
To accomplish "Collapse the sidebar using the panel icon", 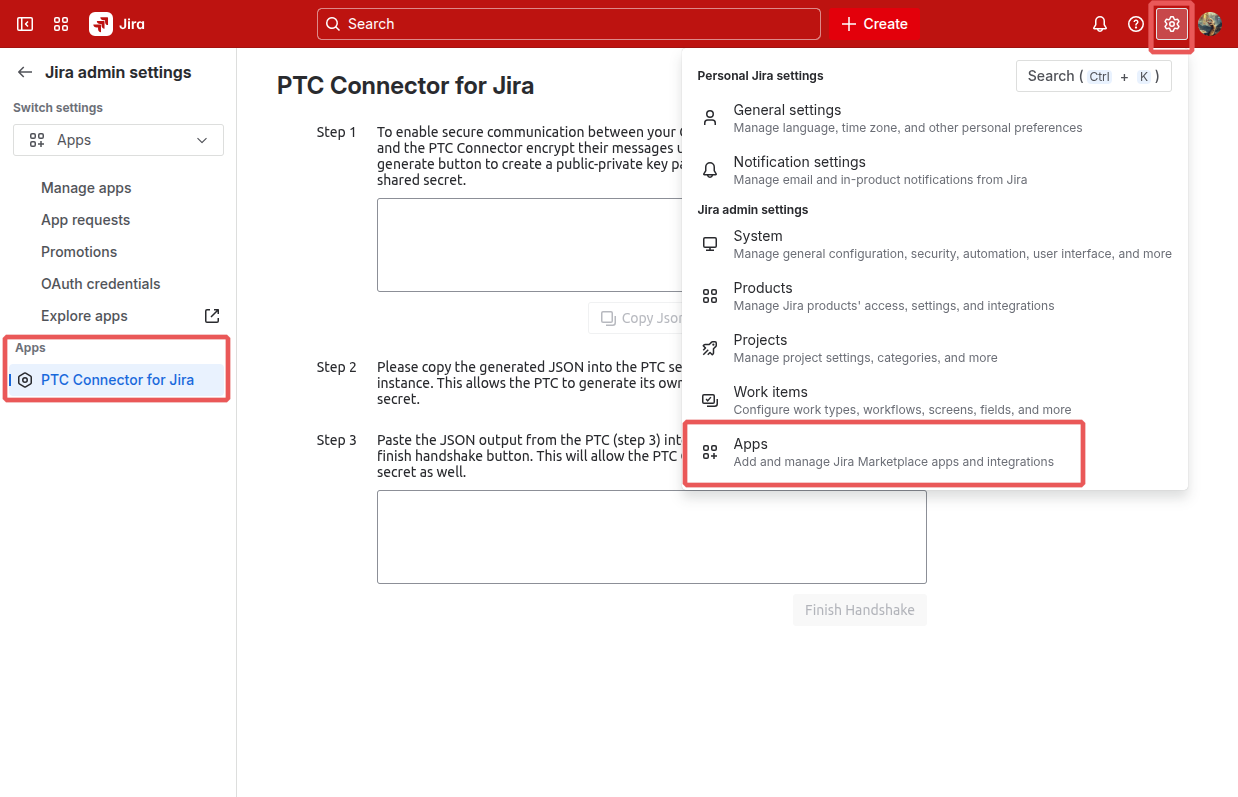I will point(24,23).
